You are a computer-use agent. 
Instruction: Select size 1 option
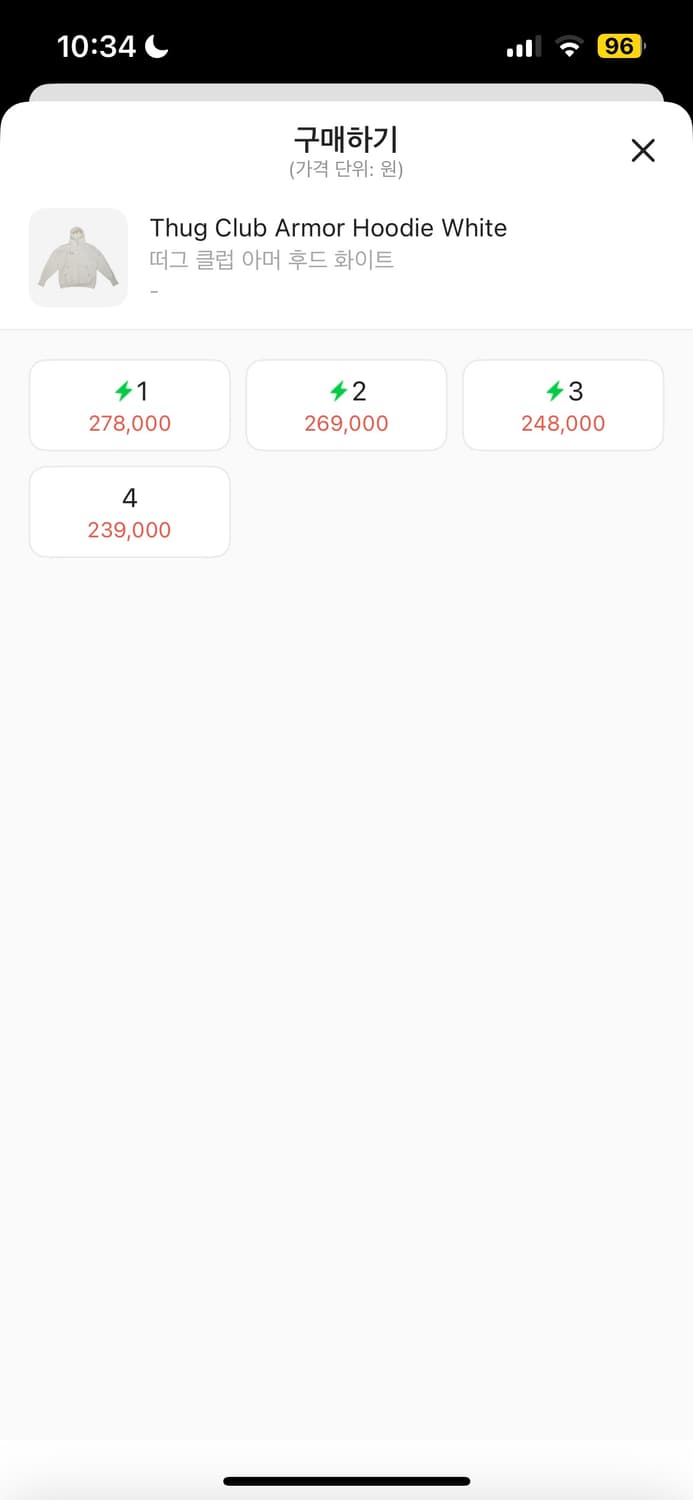(130, 405)
